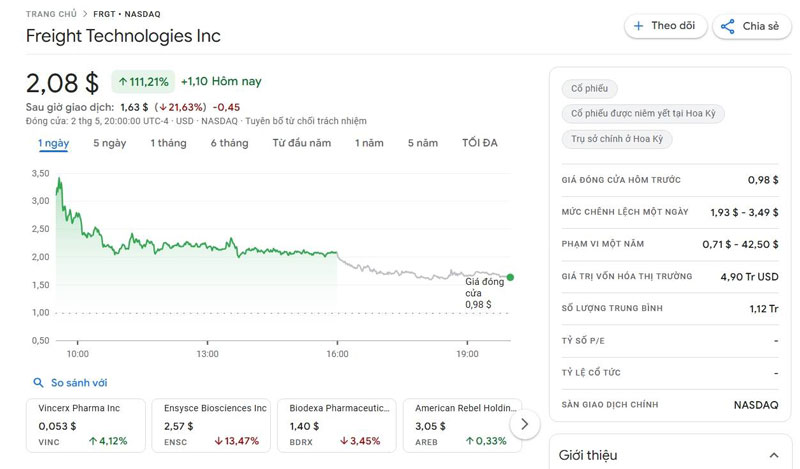Switch chart to 1 năm range
The width and height of the screenshot is (800, 469).
369,143
